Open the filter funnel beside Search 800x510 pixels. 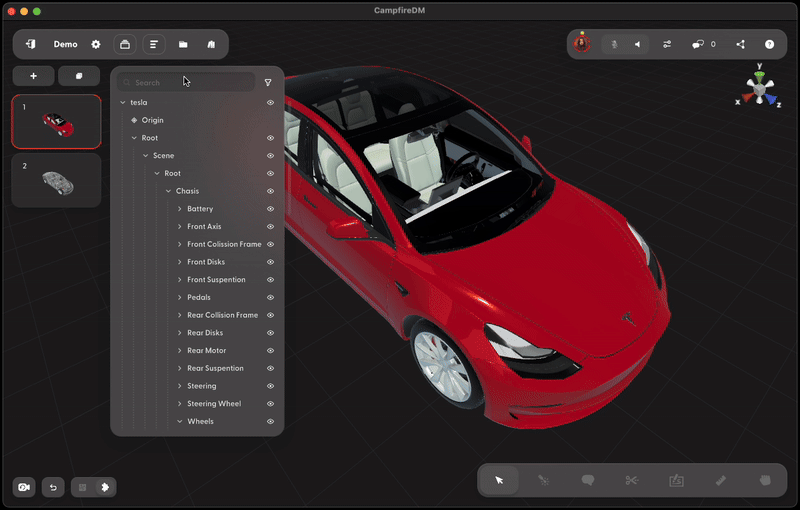(x=268, y=83)
